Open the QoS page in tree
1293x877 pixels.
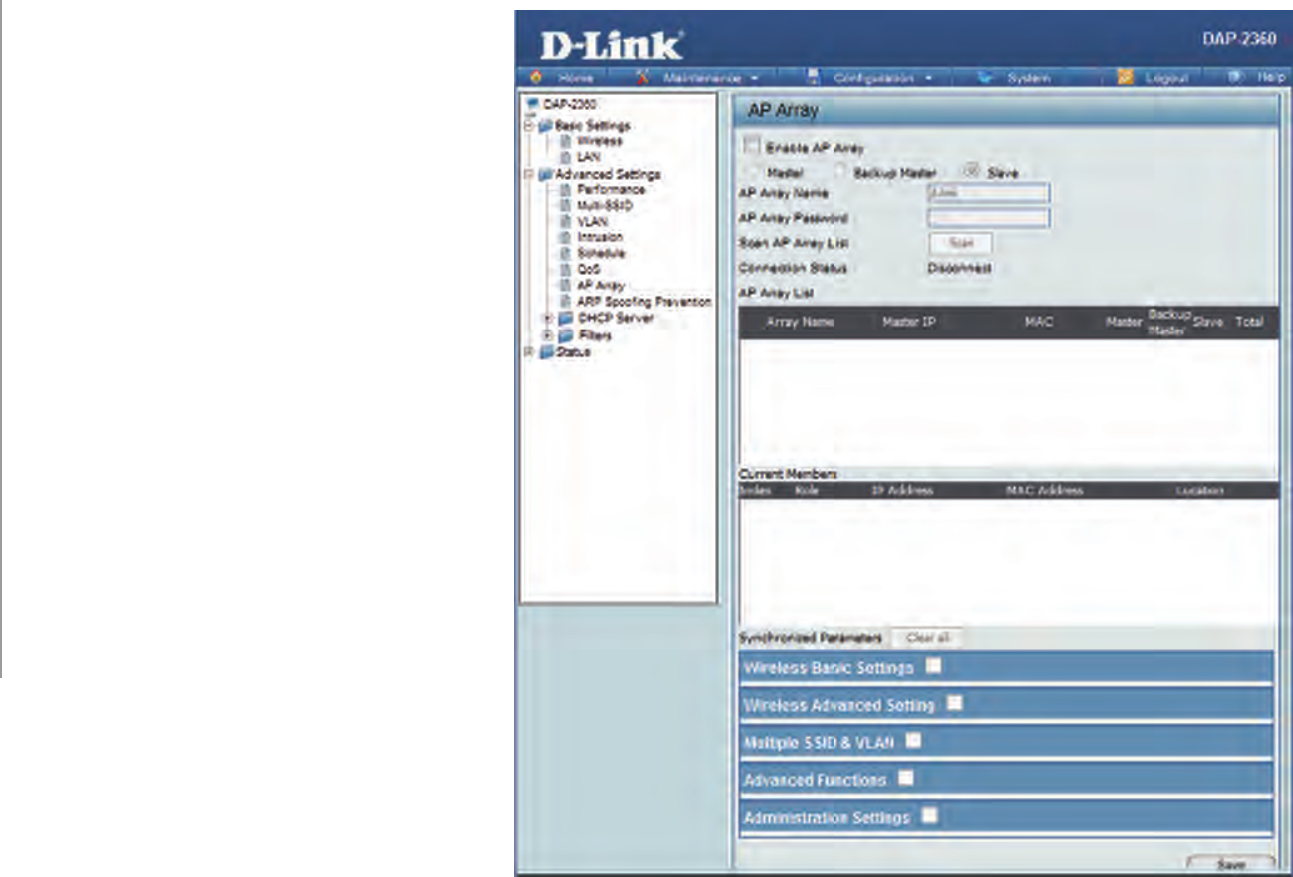coord(587,270)
